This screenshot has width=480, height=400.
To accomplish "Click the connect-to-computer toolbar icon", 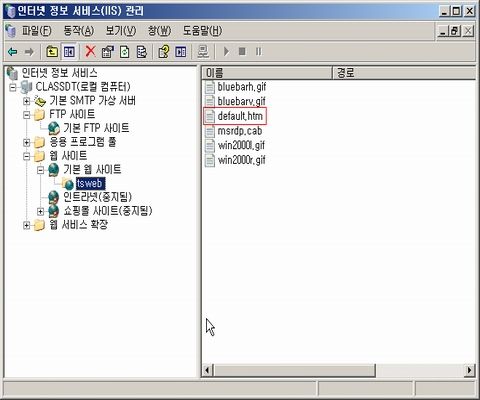I will coord(203,52).
